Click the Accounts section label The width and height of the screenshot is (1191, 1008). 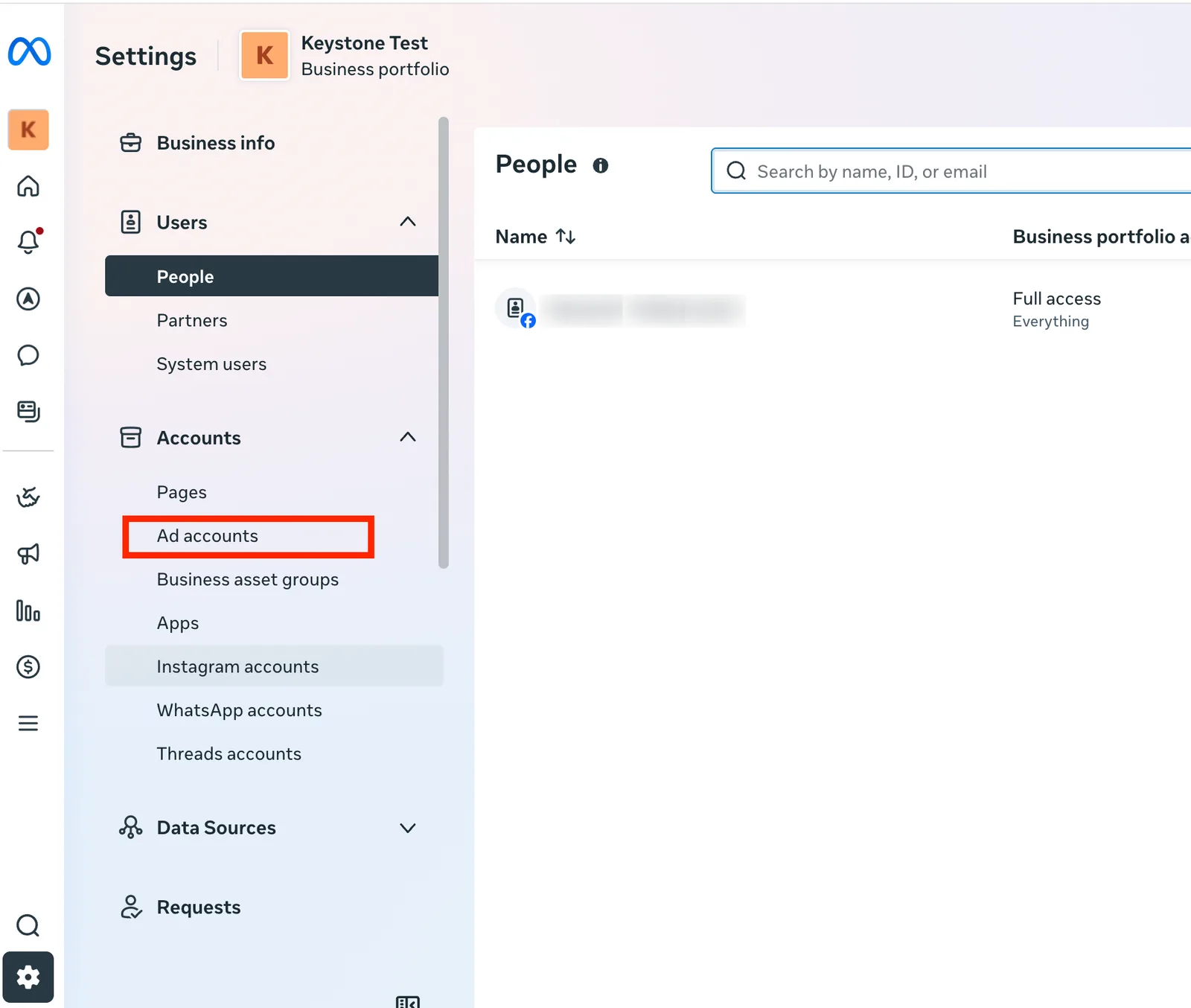[x=199, y=438]
